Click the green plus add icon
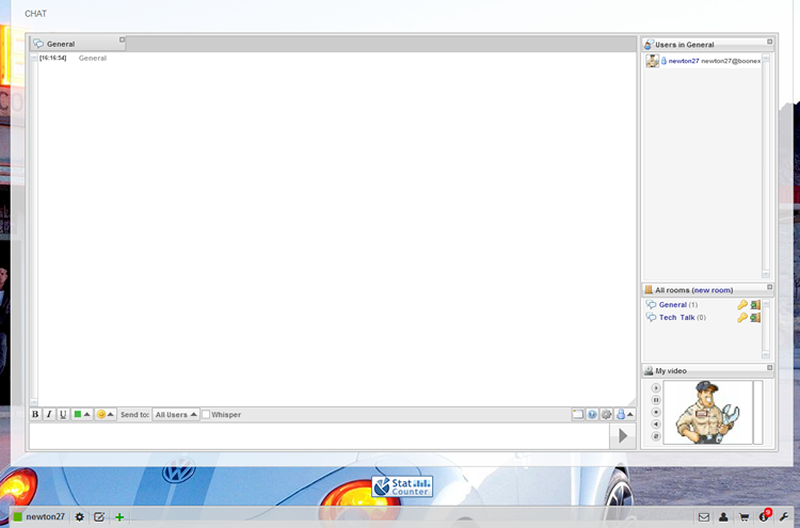The image size is (800, 528). click(x=119, y=517)
